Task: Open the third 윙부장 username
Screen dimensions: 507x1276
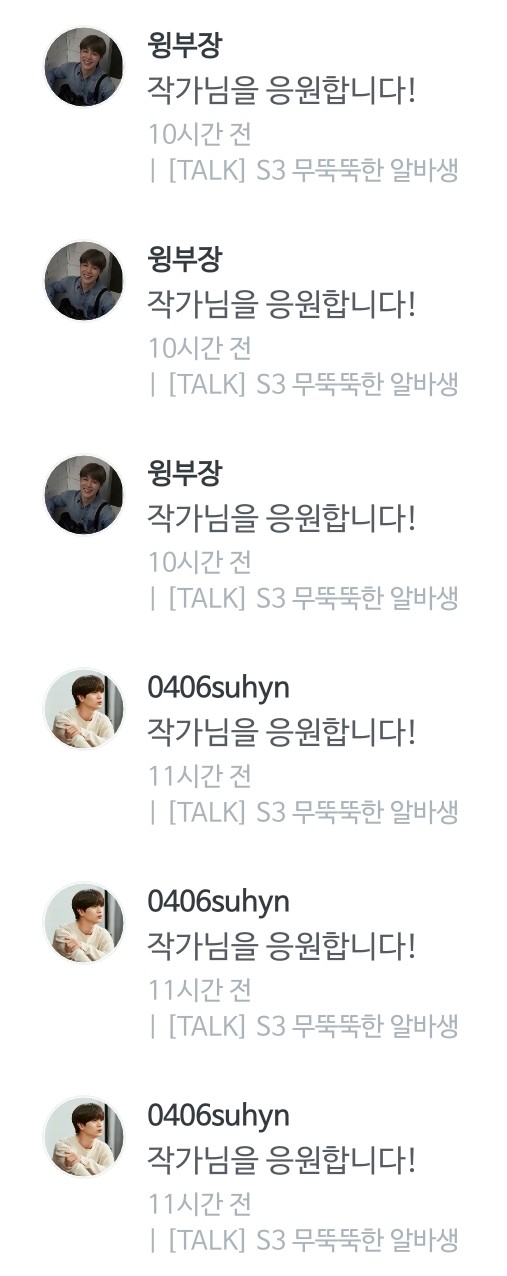Action: [x=185, y=474]
